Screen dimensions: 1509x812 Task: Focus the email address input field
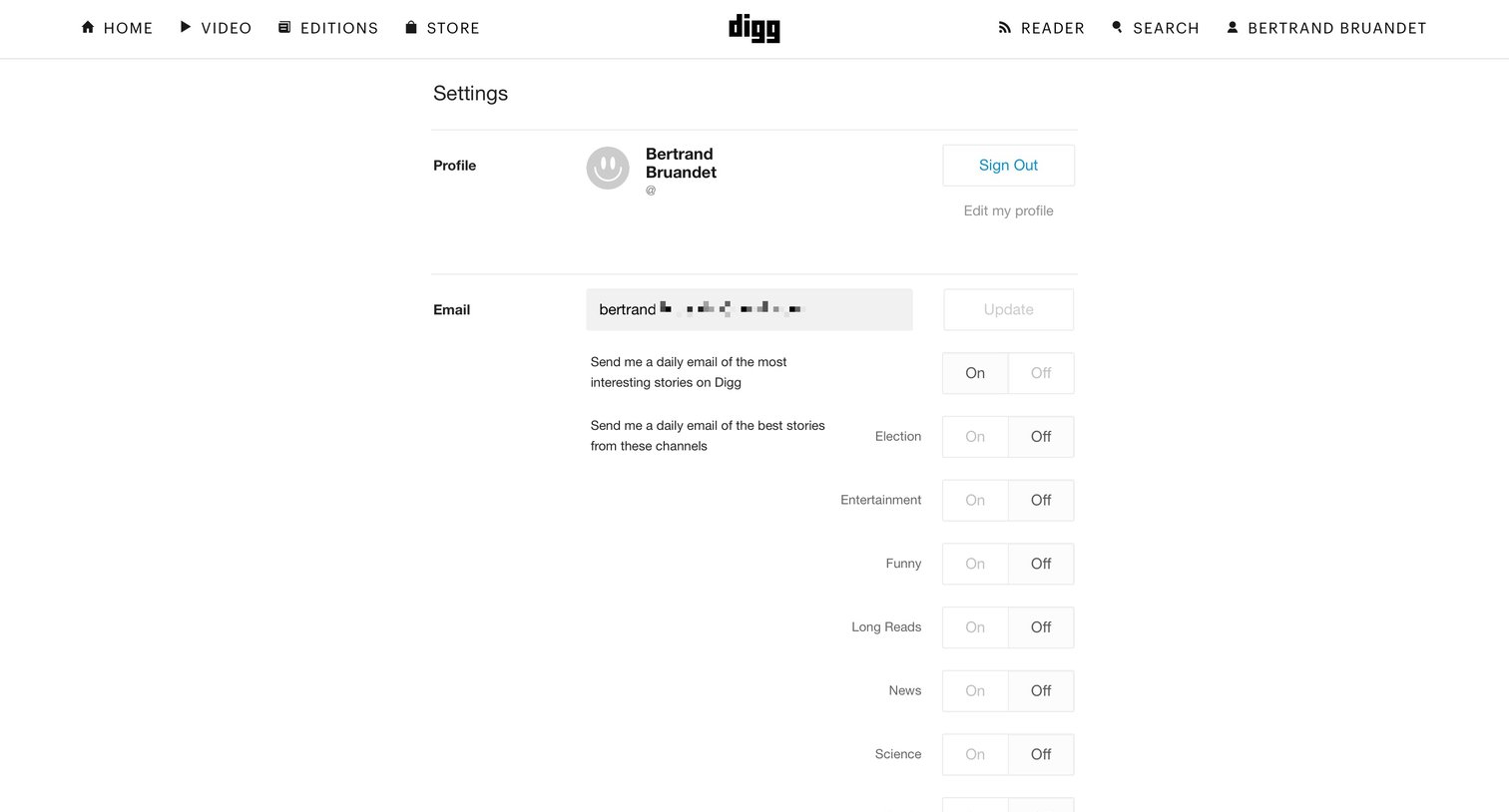tap(750, 309)
